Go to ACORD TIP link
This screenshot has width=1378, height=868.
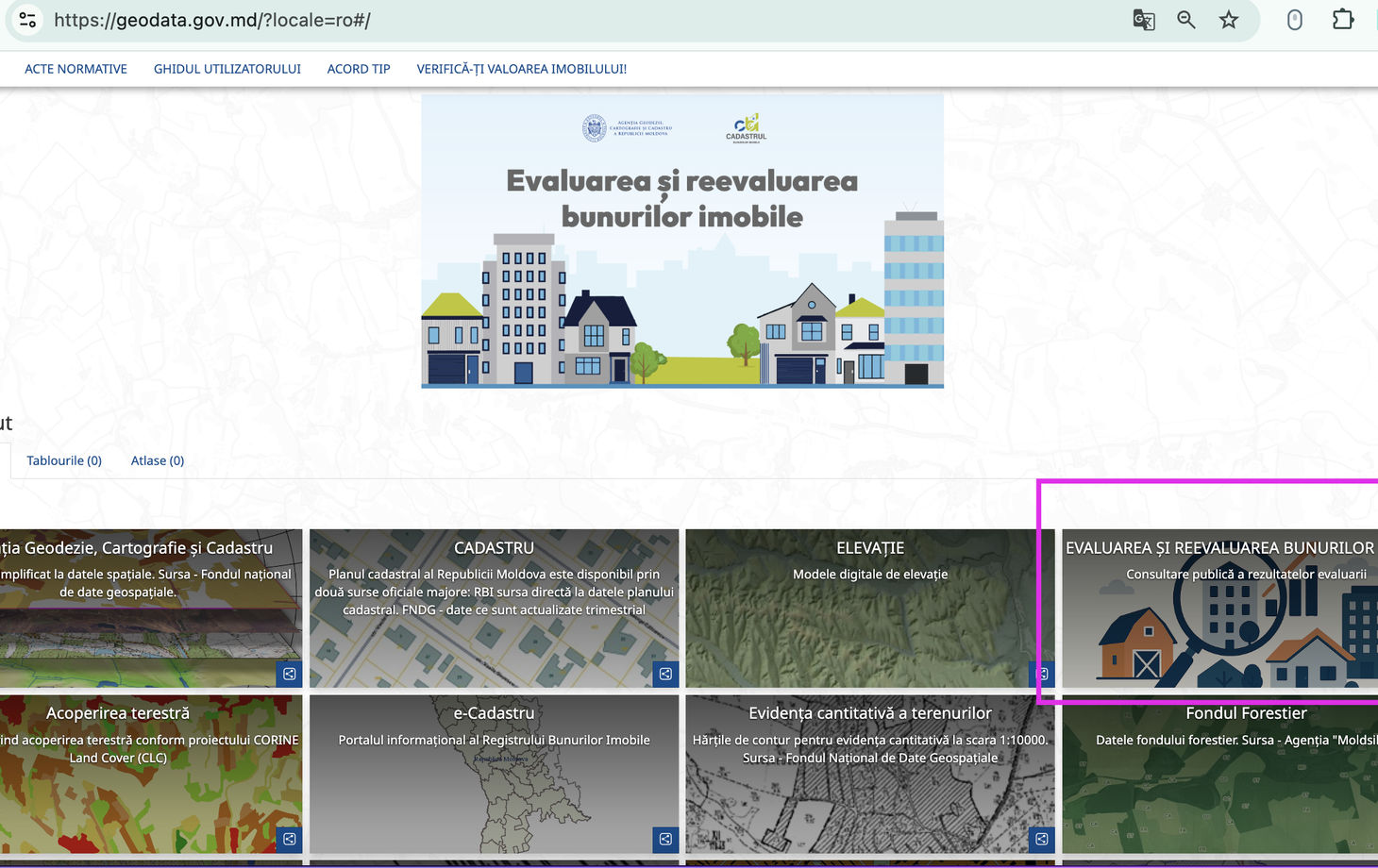(x=359, y=69)
